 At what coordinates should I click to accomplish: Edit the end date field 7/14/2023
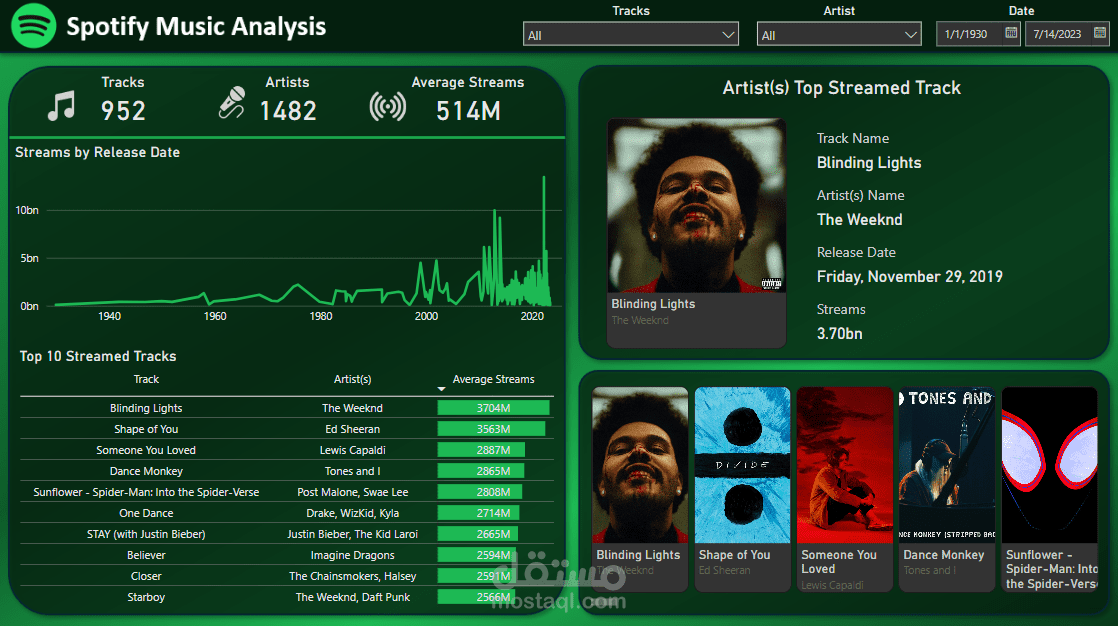(1057, 34)
